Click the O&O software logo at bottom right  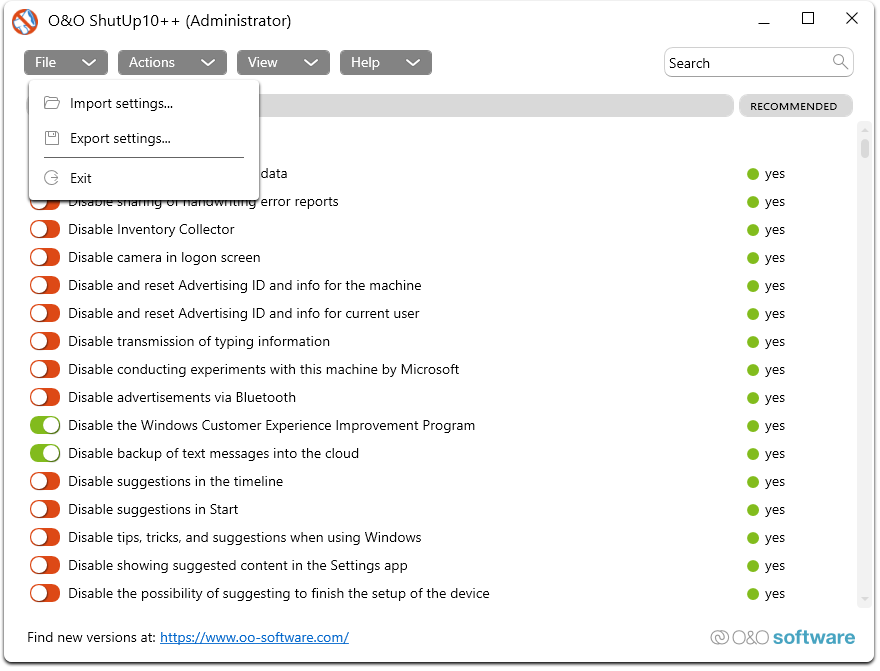tap(782, 637)
